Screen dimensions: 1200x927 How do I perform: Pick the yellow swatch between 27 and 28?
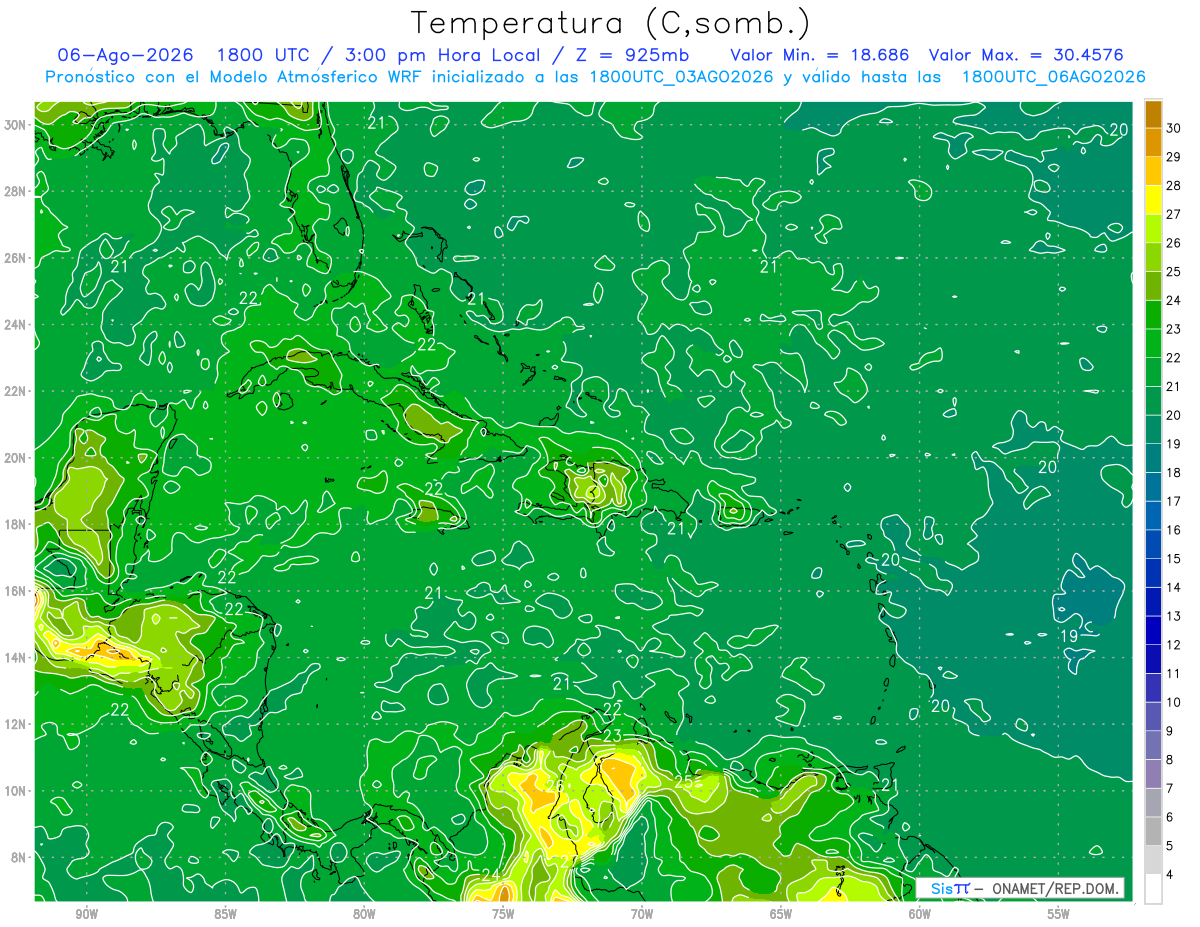coord(1153,200)
